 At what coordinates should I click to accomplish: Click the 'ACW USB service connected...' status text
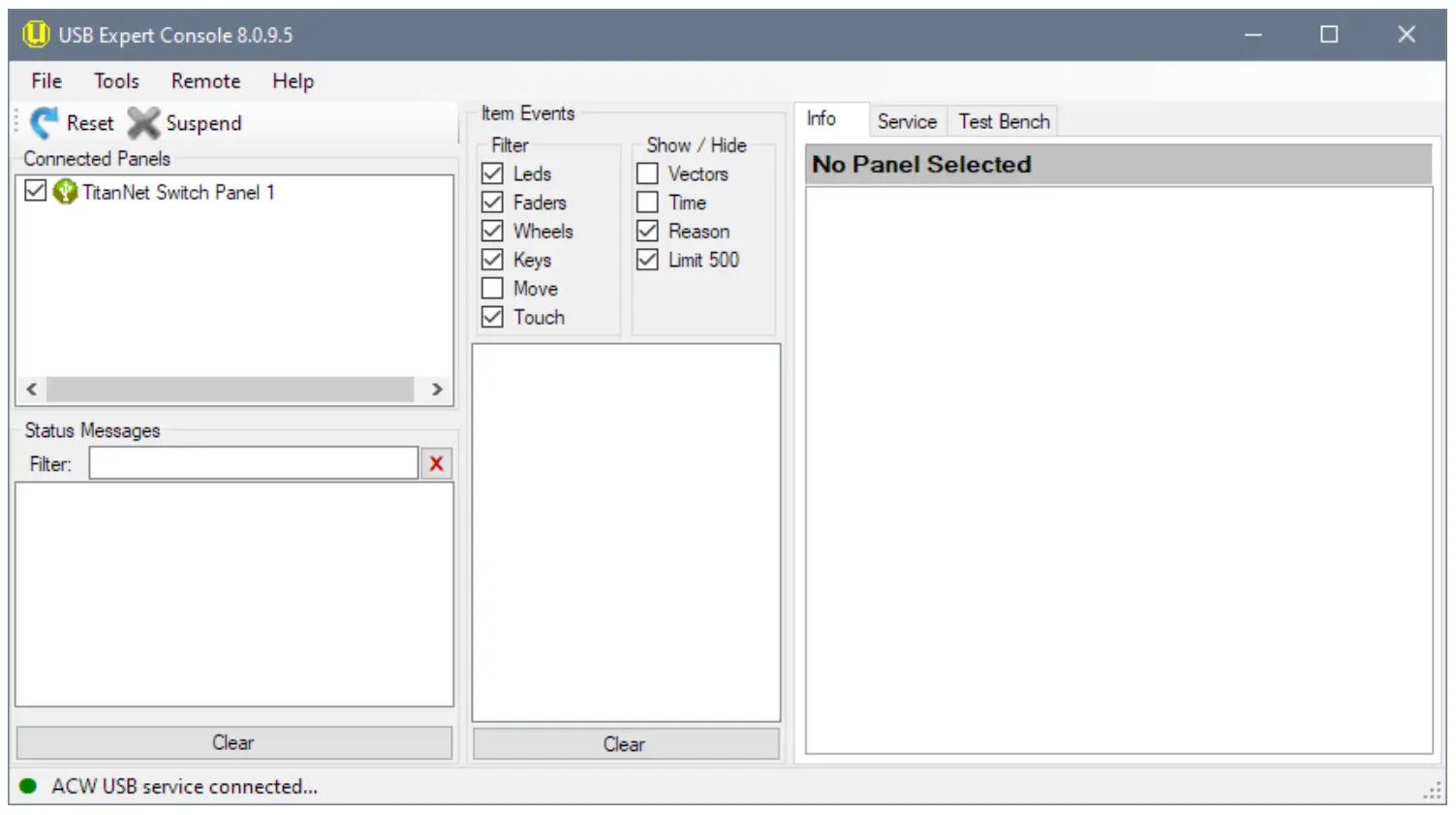click(184, 787)
